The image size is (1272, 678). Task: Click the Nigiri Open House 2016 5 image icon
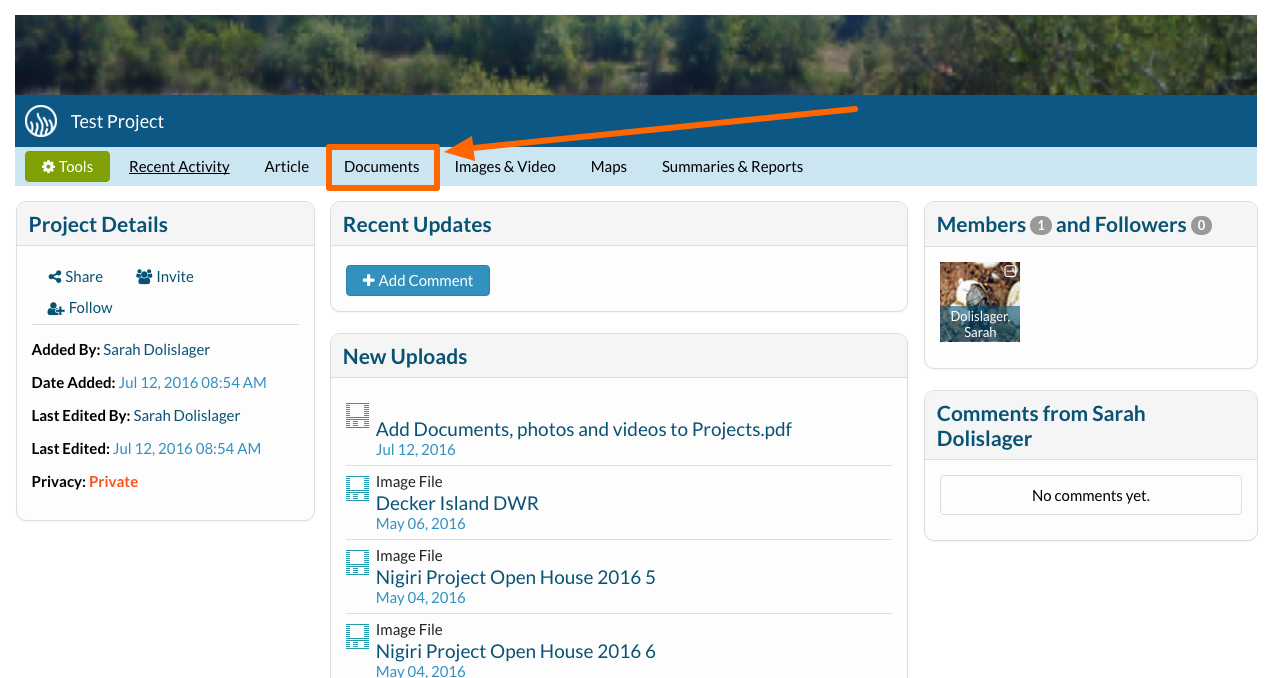[357, 563]
